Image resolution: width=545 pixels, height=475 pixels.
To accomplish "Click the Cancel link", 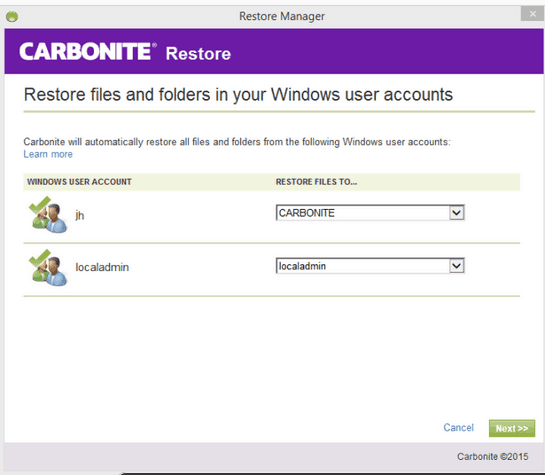I will coord(458,427).
